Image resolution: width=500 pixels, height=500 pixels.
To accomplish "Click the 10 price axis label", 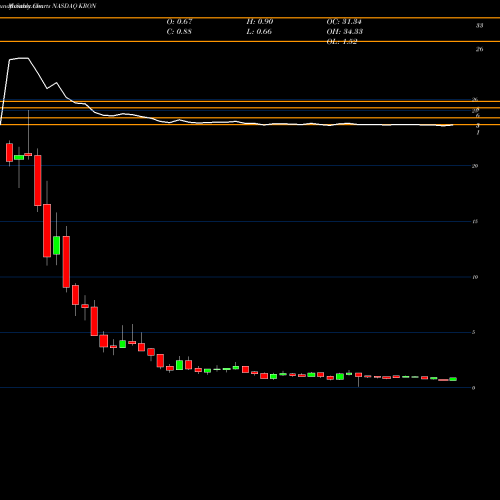I will tap(475, 277).
